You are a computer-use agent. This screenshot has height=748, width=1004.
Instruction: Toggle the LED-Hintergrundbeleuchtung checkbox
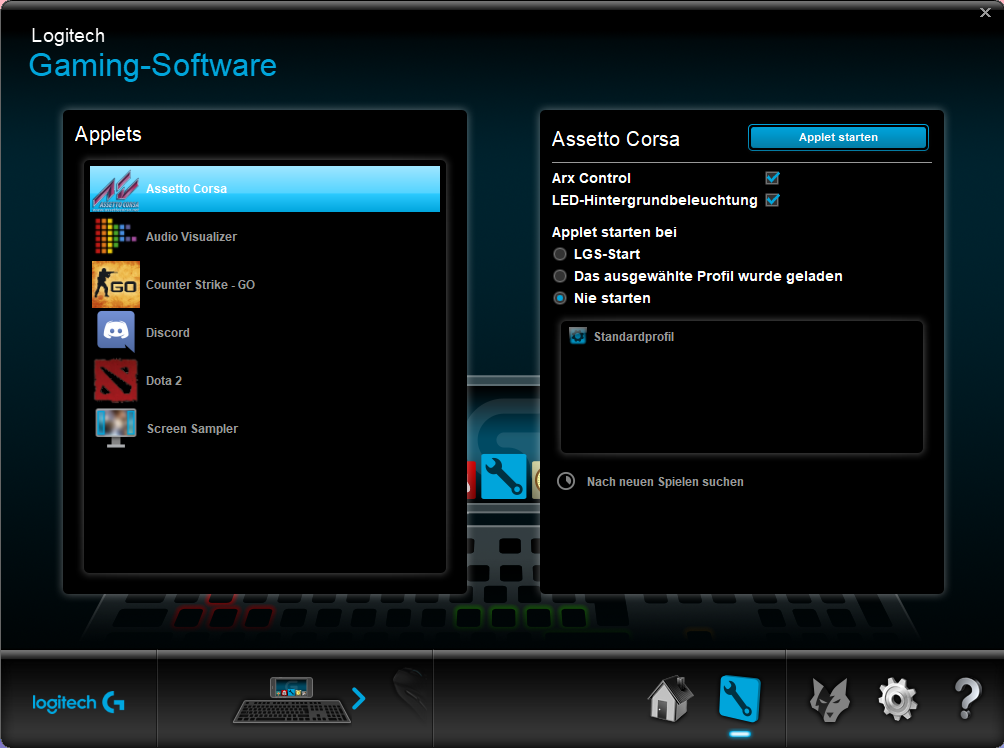point(772,200)
